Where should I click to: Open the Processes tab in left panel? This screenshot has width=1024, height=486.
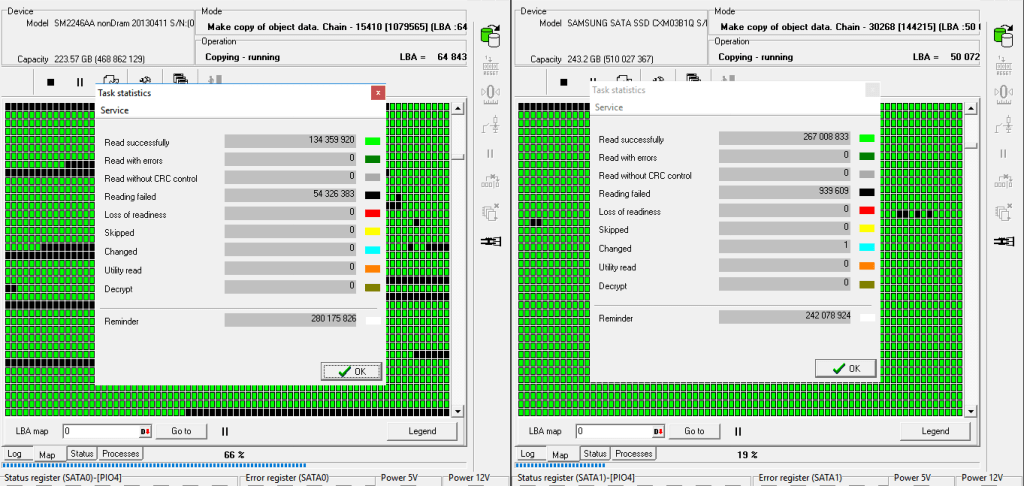click(x=120, y=454)
